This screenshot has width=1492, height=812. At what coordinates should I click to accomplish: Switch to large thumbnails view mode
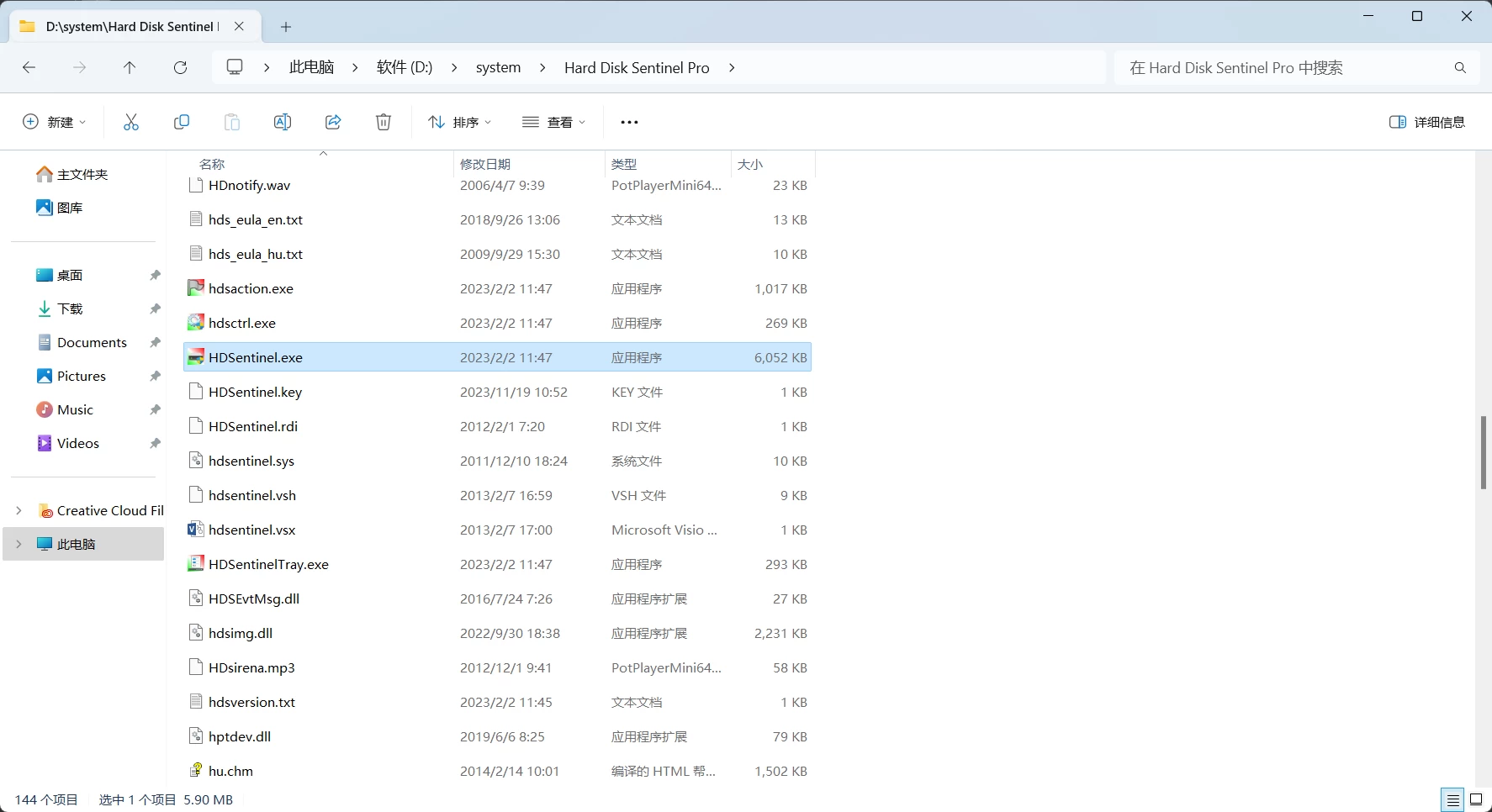[1476, 799]
